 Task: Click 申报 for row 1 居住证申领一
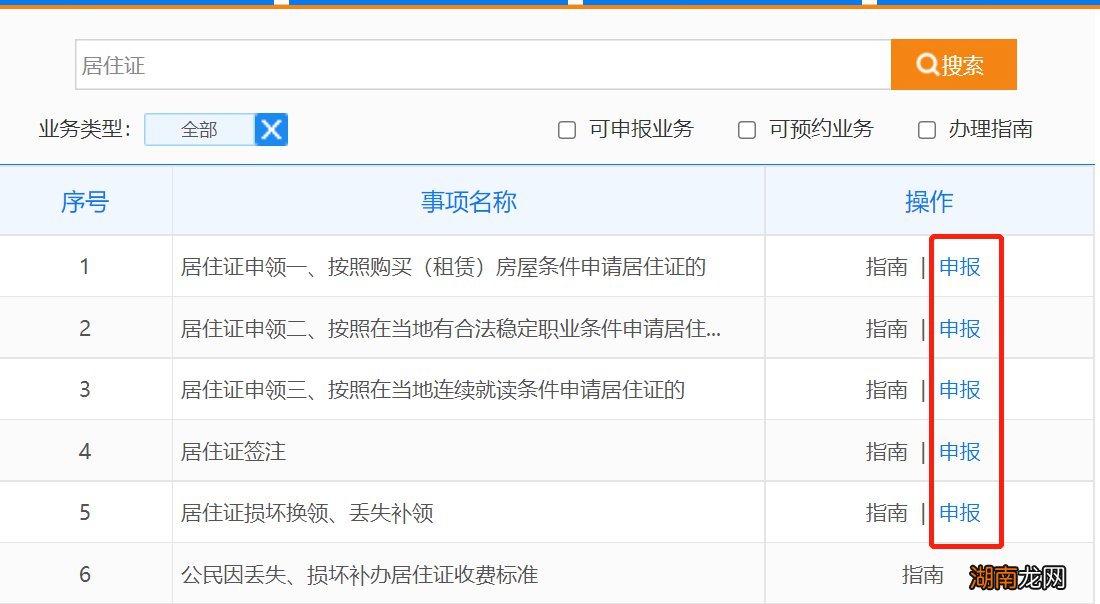[x=960, y=267]
